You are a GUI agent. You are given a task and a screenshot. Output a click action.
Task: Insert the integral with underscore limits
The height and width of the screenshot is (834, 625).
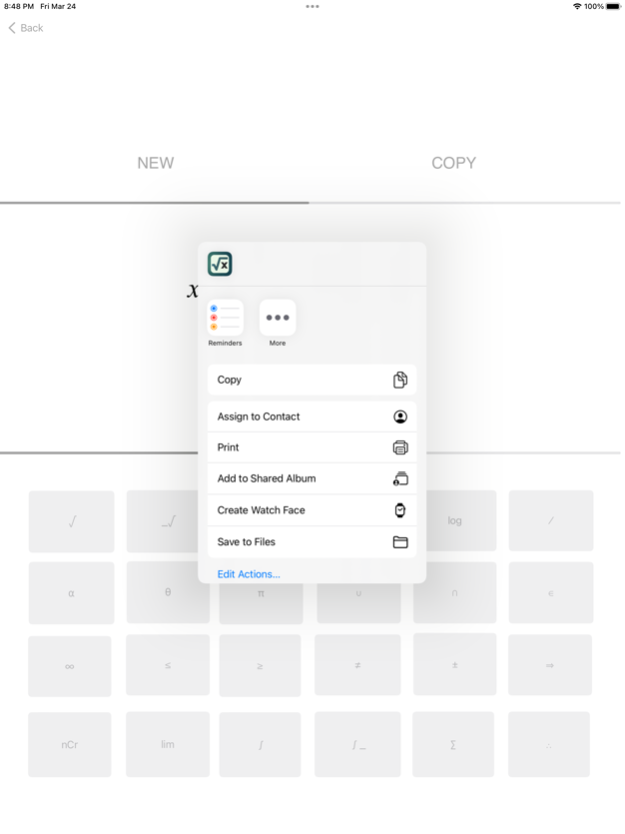click(x=357, y=744)
